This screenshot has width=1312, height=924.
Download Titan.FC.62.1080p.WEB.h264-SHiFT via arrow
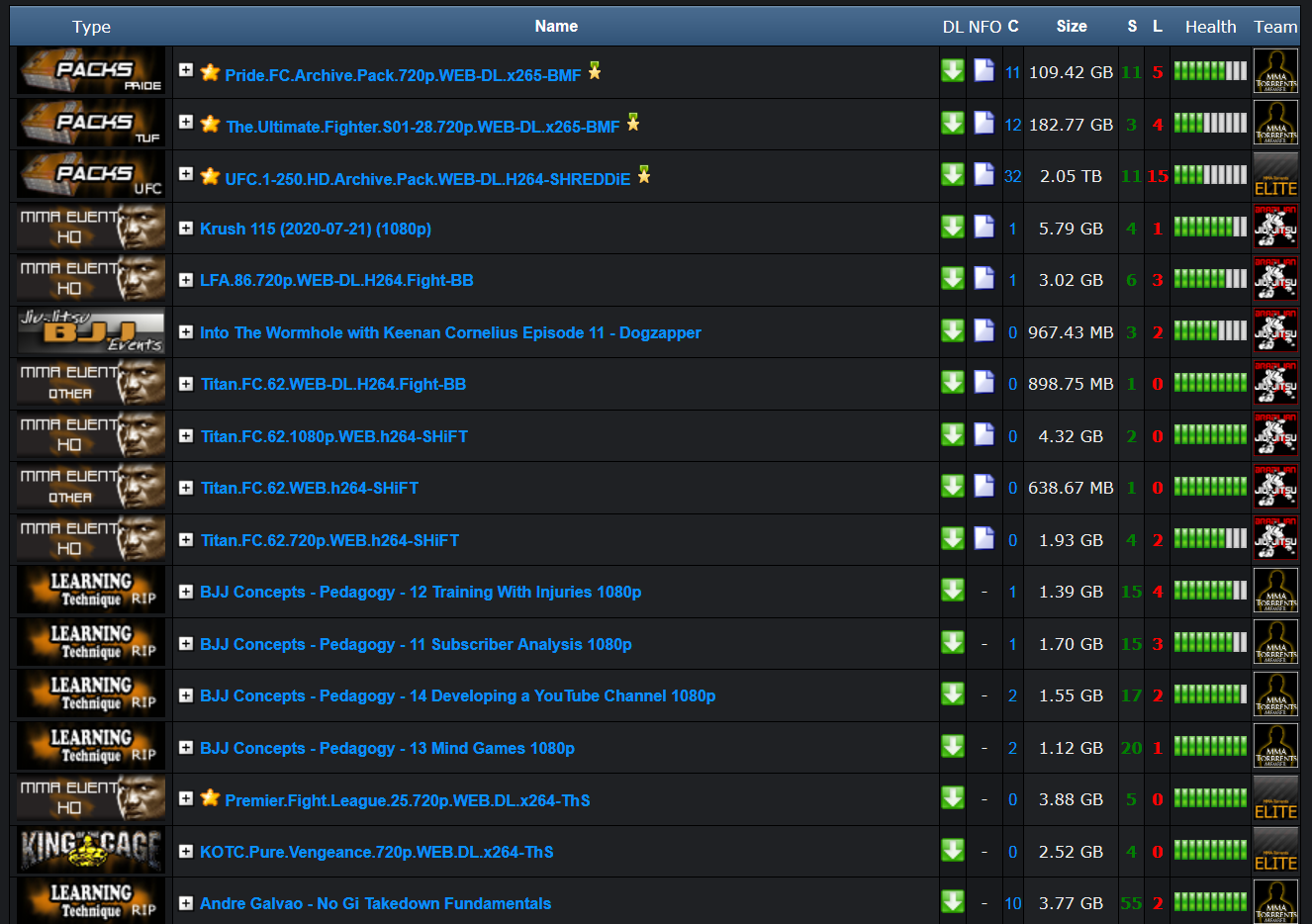click(x=953, y=434)
